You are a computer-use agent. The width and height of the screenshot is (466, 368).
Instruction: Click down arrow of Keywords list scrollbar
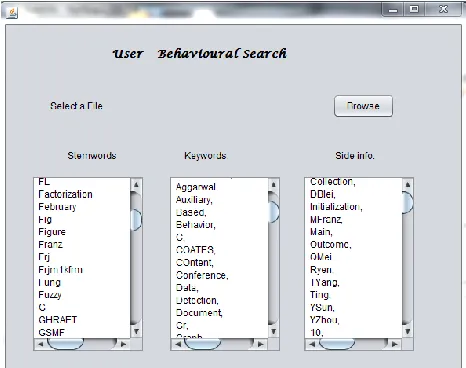(273, 331)
